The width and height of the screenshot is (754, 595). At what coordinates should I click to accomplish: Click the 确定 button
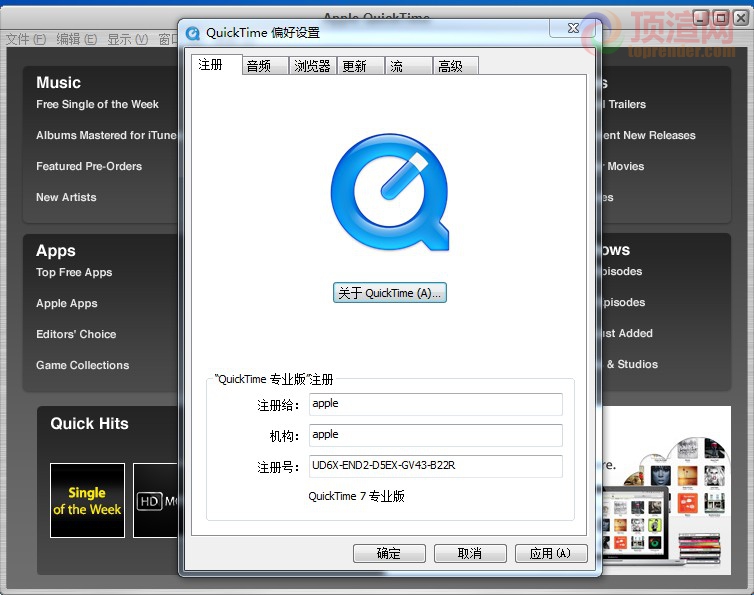click(x=389, y=553)
